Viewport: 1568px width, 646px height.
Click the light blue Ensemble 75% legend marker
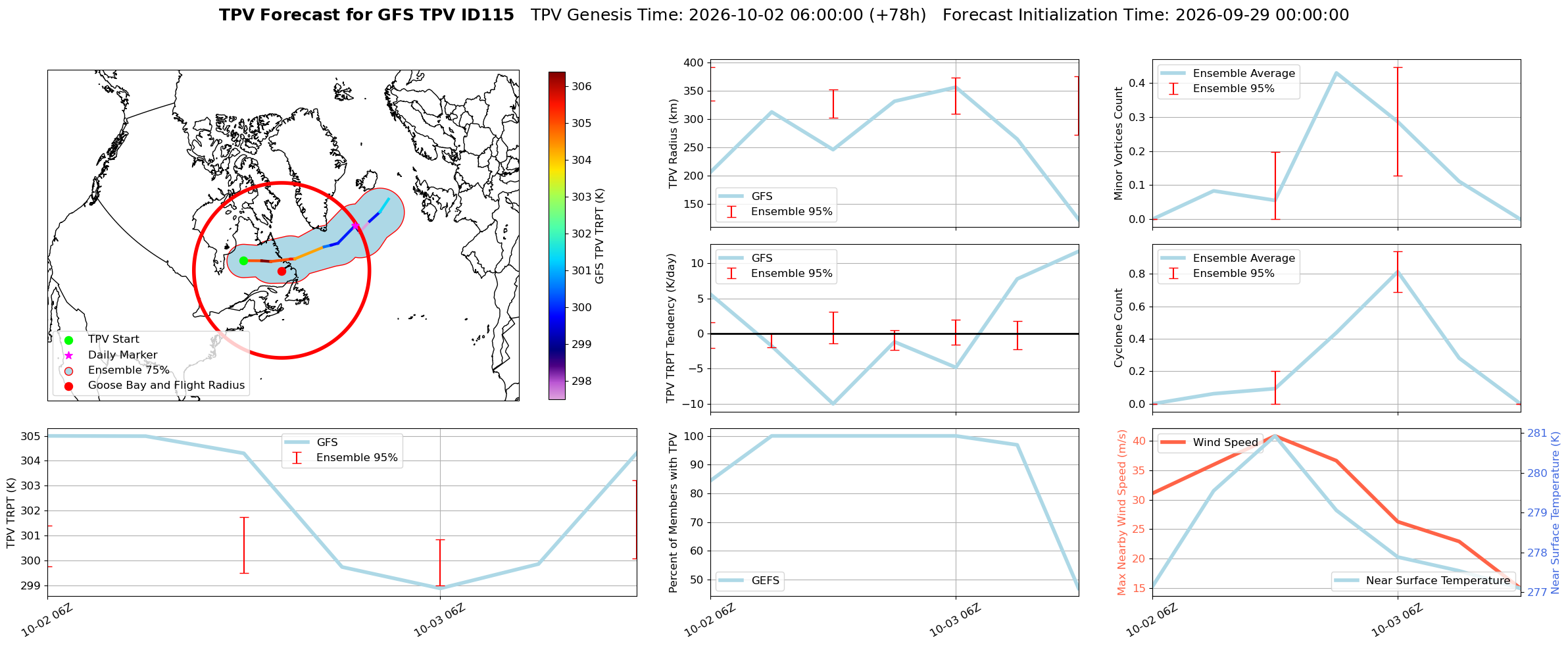pos(68,371)
